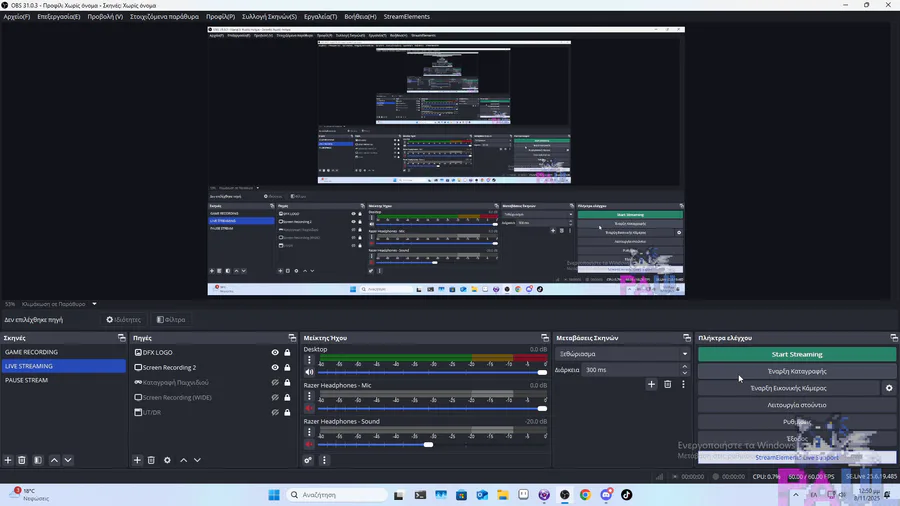The image size is (900, 506).
Task: Show the UT/DR source
Action: (275, 412)
